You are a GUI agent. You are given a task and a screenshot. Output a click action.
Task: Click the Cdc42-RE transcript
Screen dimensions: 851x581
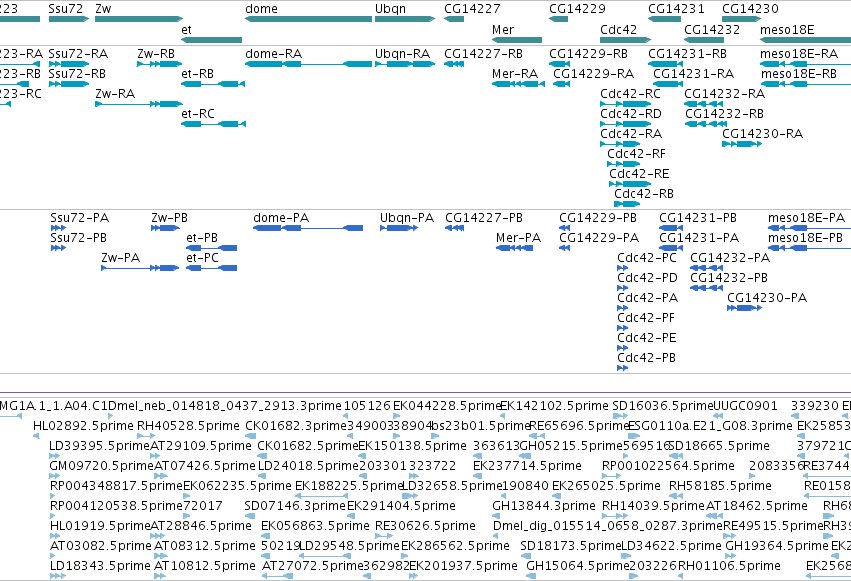[630, 183]
